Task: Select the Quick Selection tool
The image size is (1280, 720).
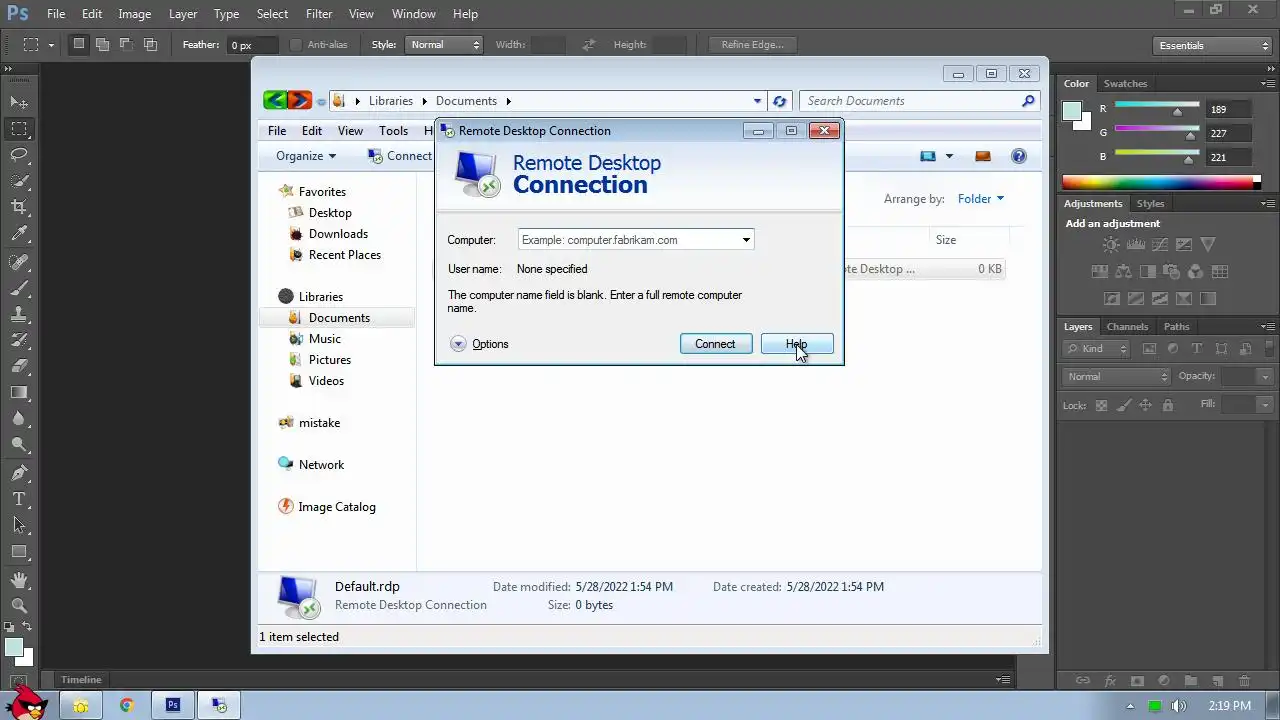Action: pyautogui.click(x=19, y=181)
